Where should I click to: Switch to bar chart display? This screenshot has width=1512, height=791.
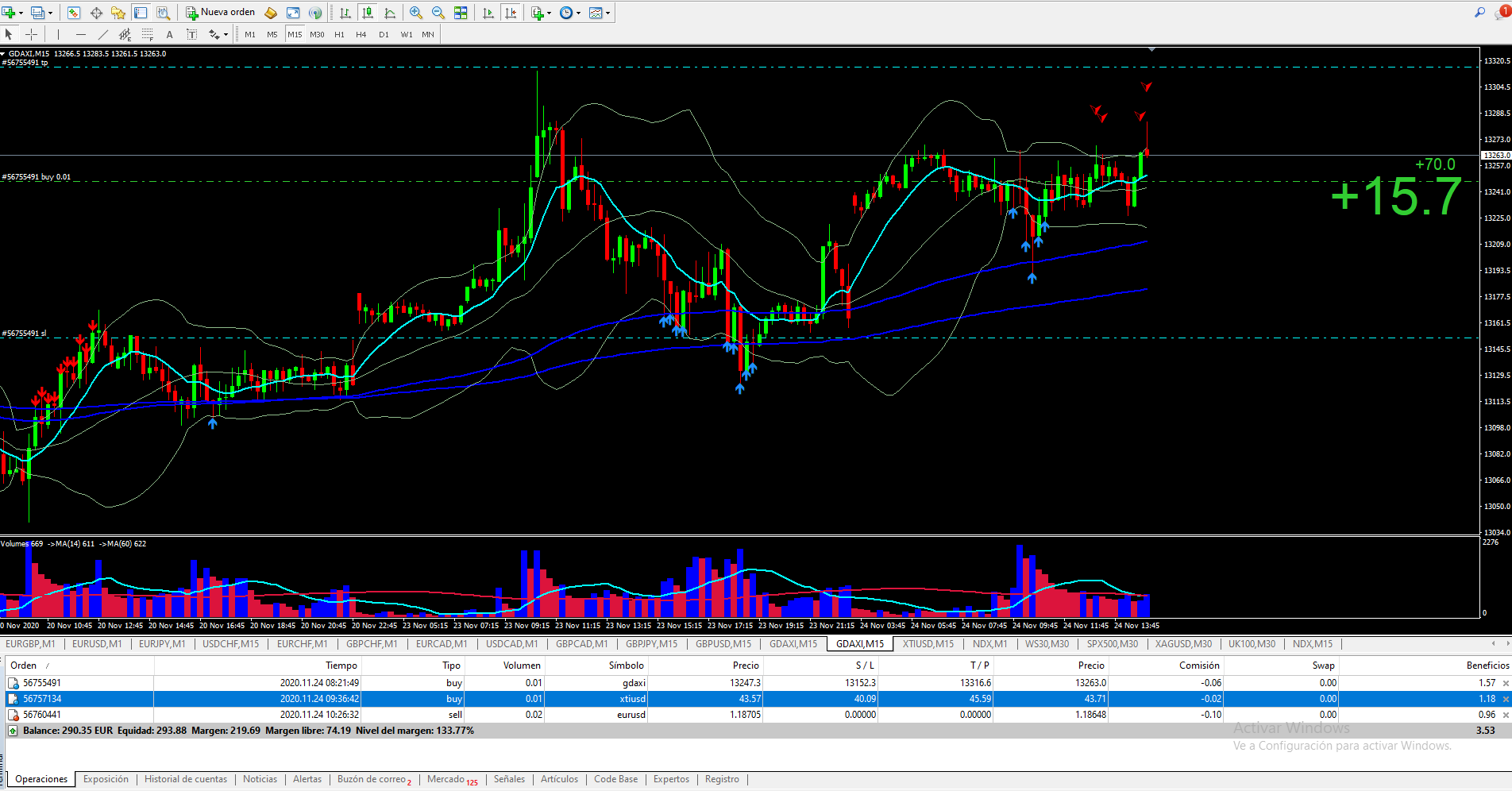coord(345,13)
